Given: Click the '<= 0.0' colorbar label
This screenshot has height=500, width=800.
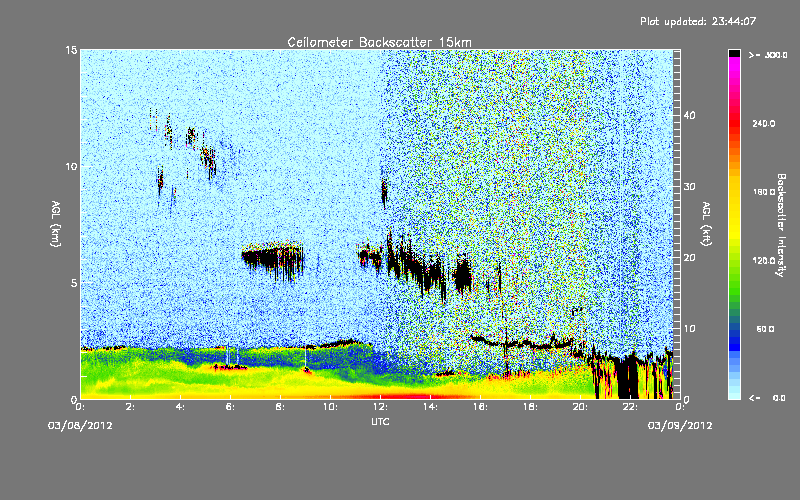Looking at the screenshot, I should point(768,397).
